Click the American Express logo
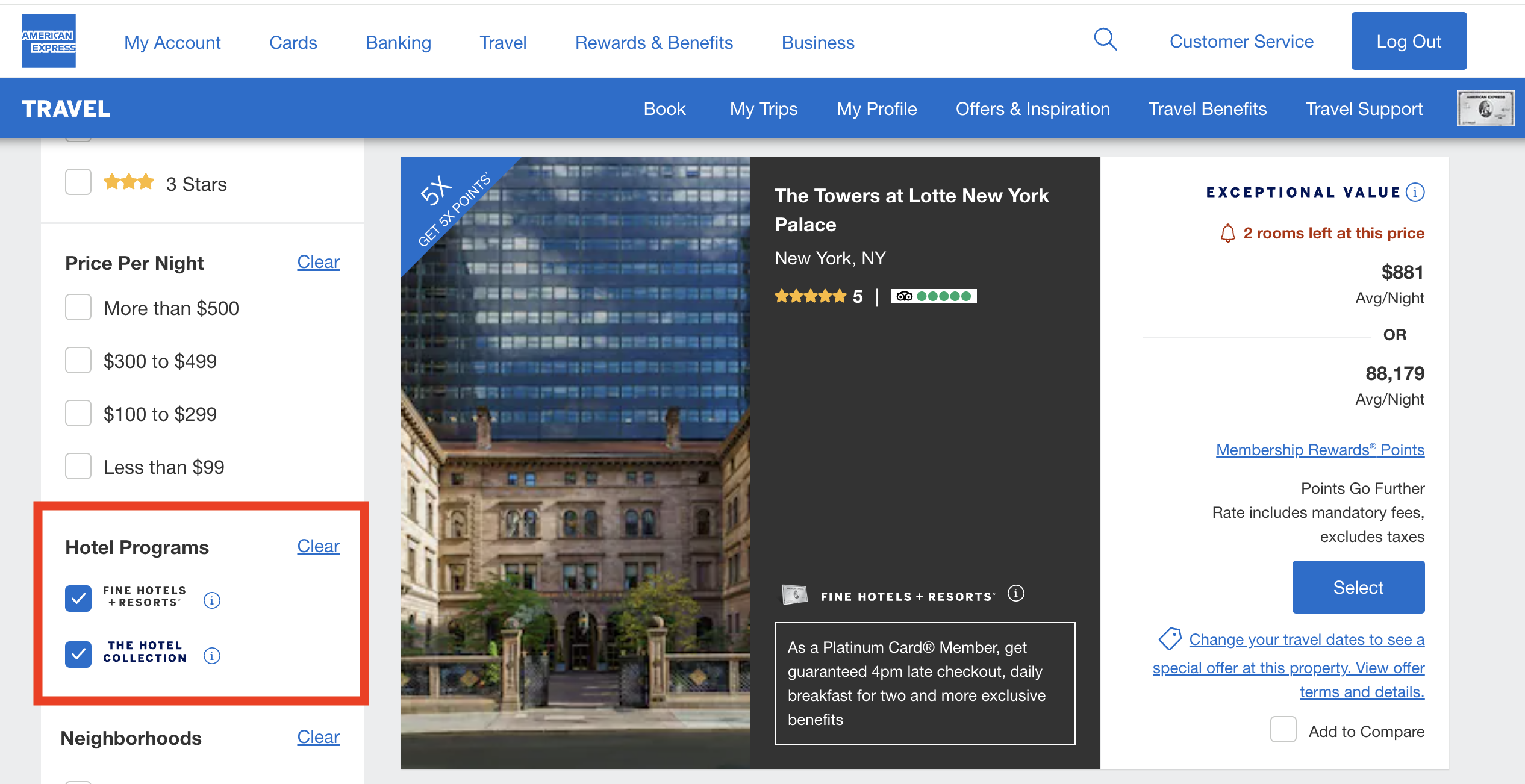The height and width of the screenshot is (784, 1525). click(x=49, y=41)
